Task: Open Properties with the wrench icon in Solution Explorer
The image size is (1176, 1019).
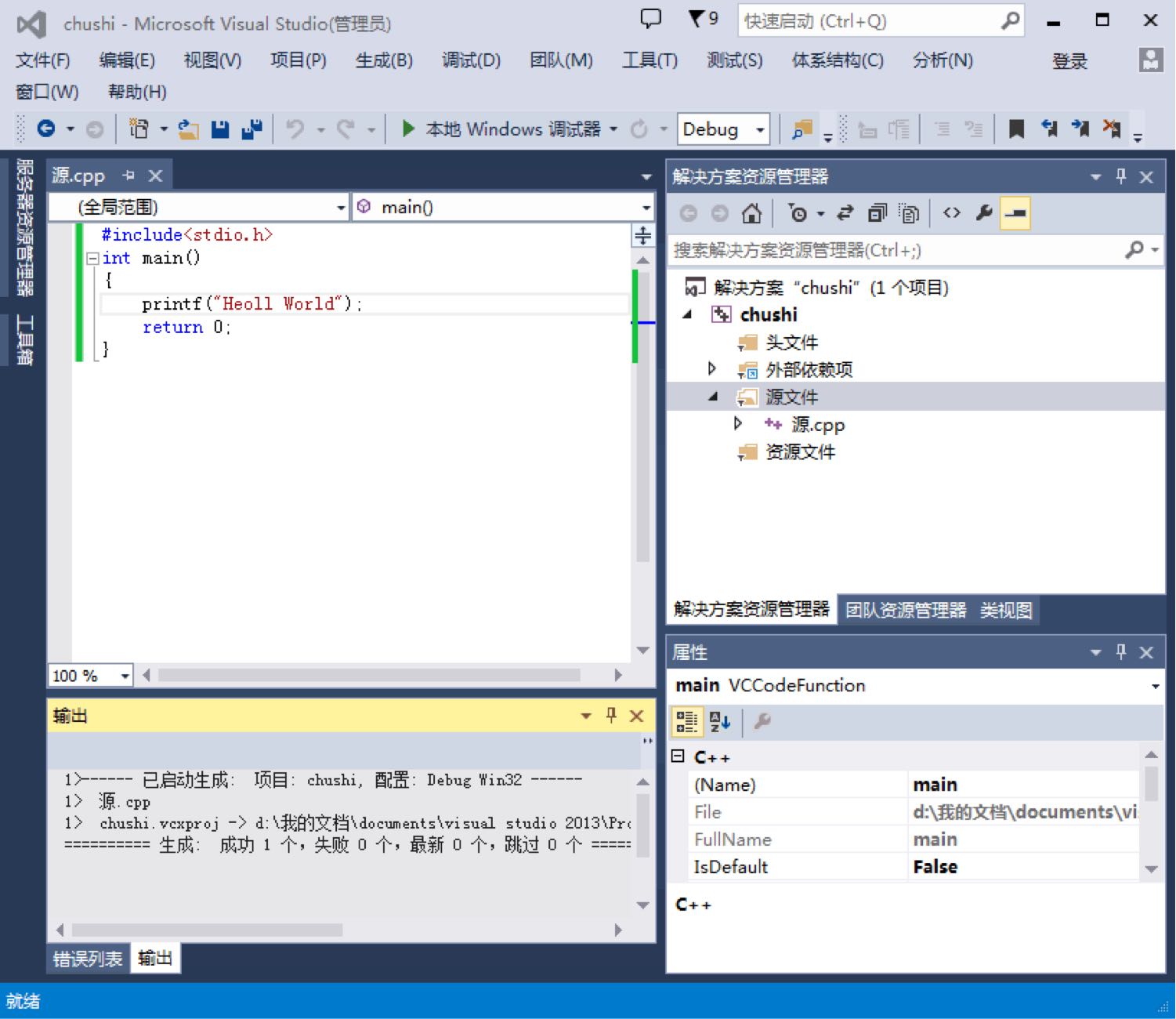Action: pyautogui.click(x=984, y=213)
